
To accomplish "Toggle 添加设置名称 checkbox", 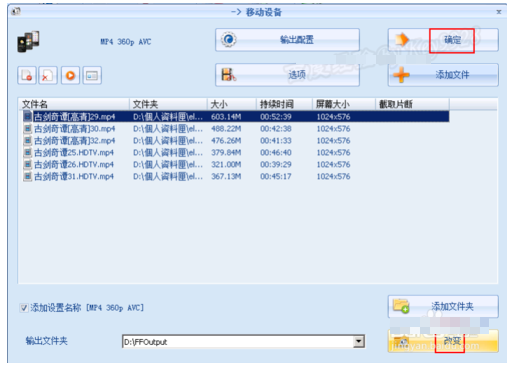I will [x=24, y=308].
